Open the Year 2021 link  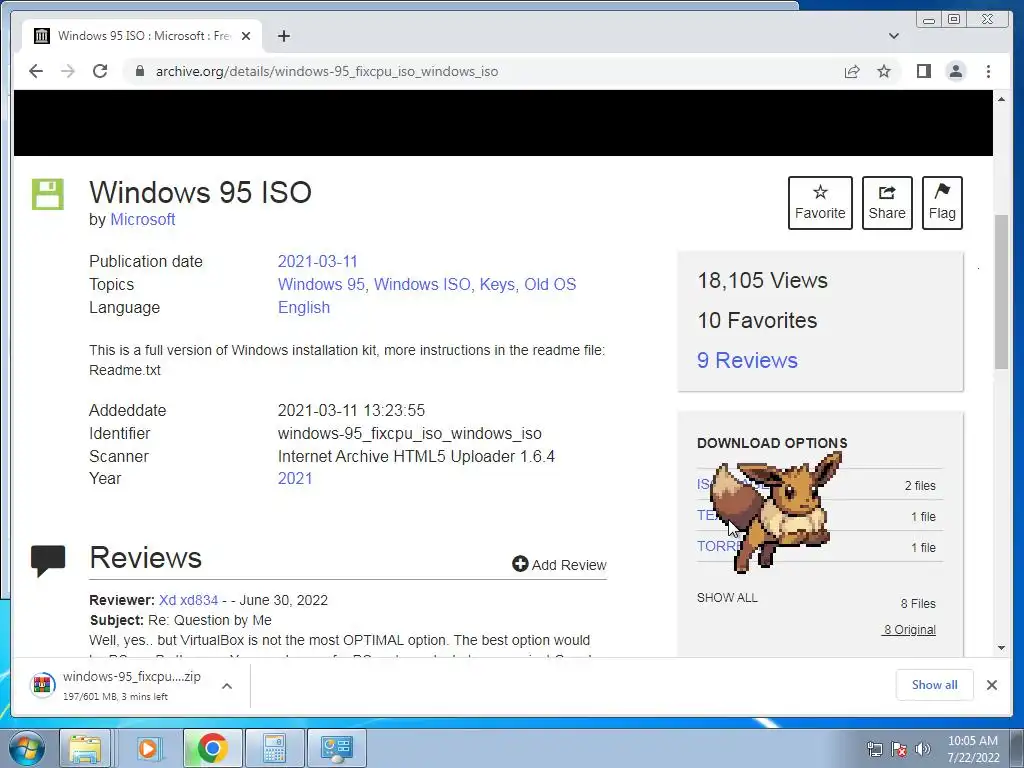[x=295, y=478]
